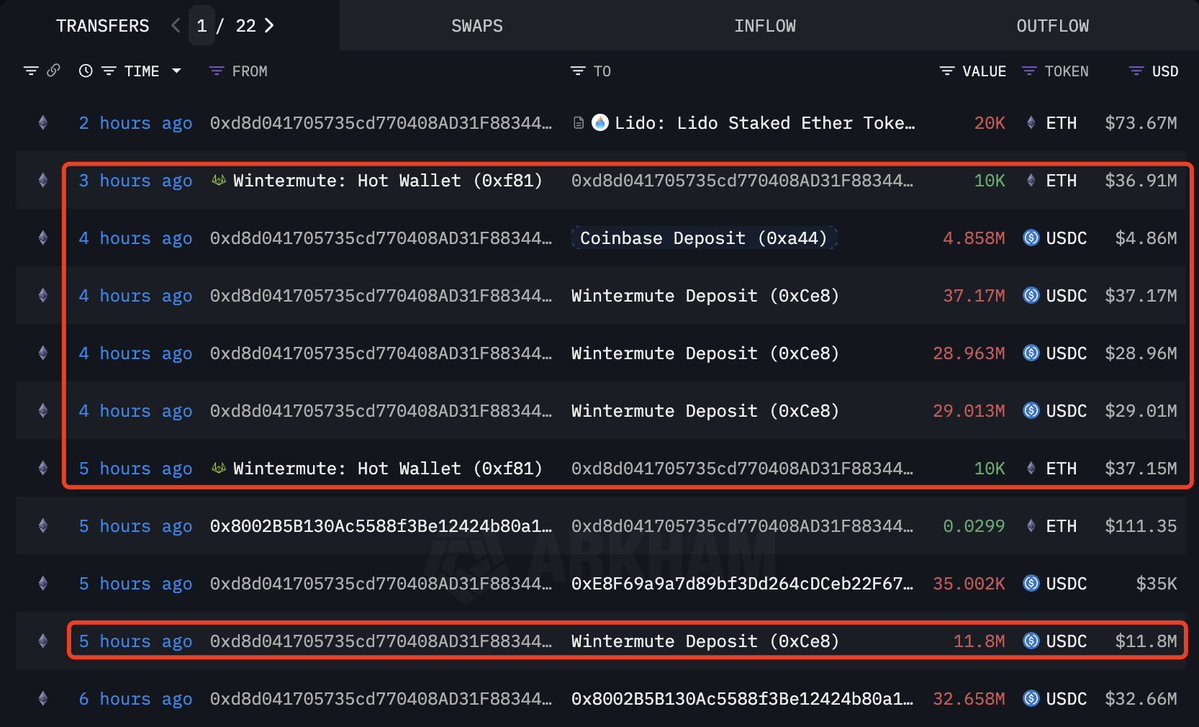Open Coinbase Deposit (0xa44) address
This screenshot has height=727, width=1199.
point(703,238)
